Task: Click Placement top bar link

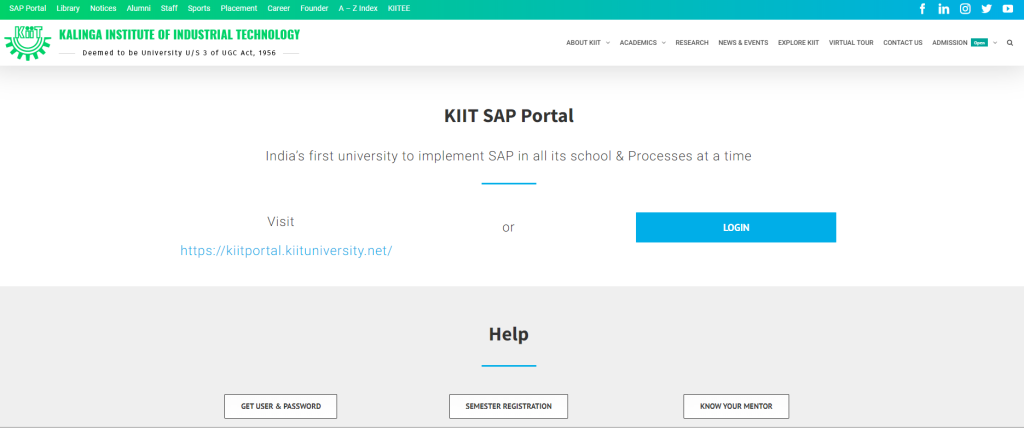Action: 239,8
